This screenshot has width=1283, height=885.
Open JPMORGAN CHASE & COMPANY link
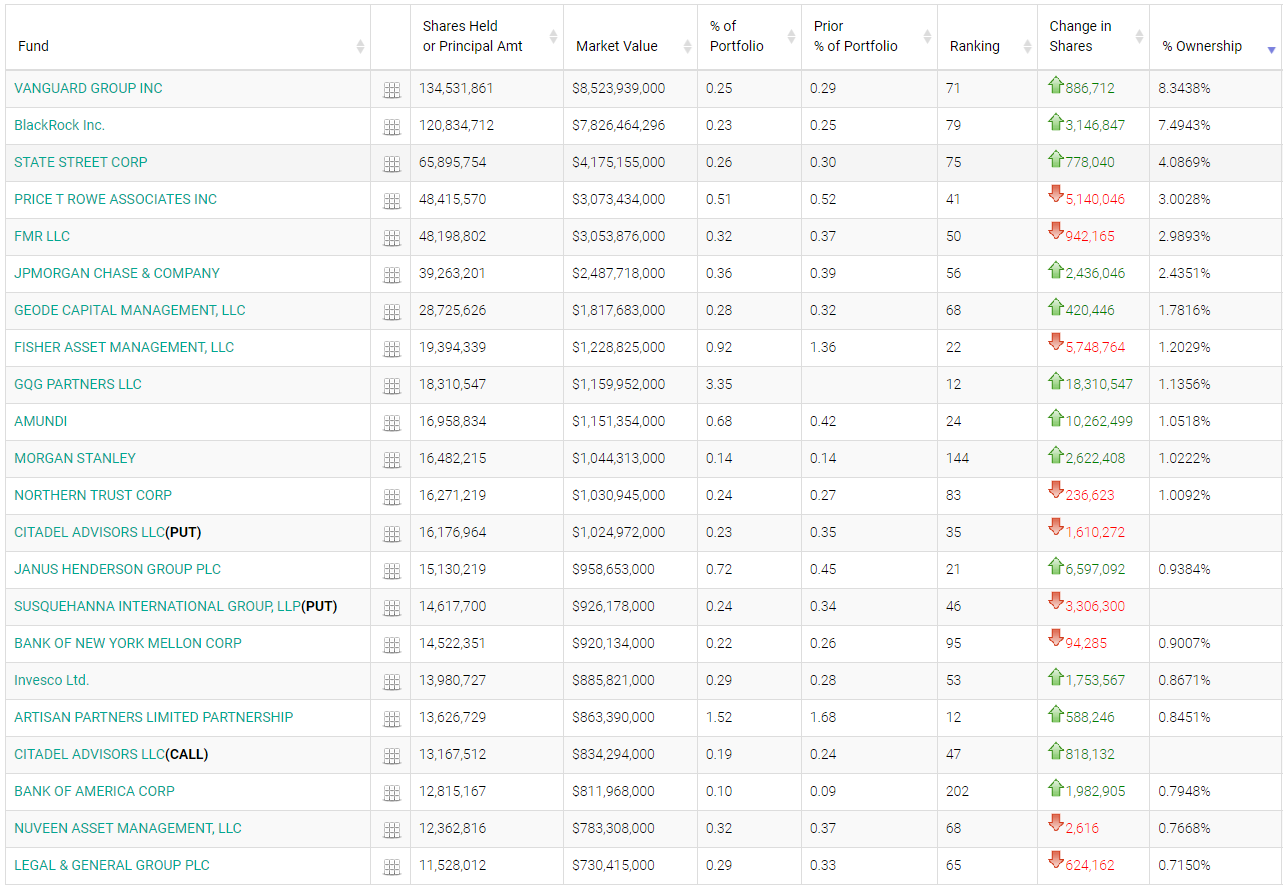pyautogui.click(x=117, y=273)
